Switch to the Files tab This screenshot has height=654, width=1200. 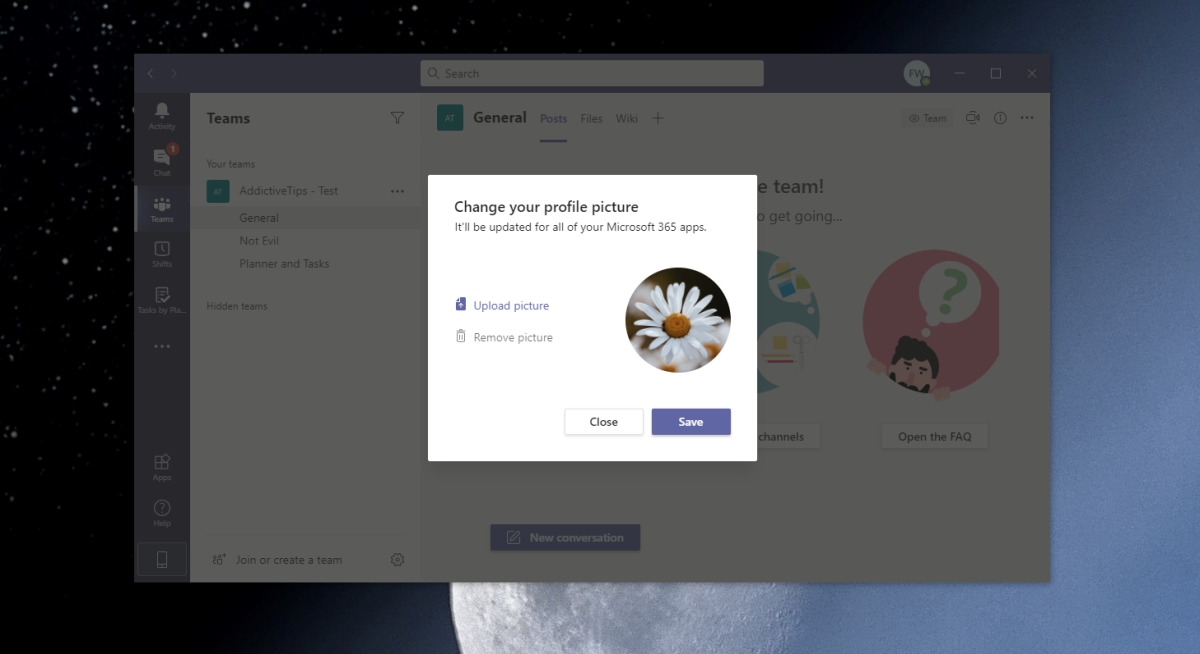tap(592, 118)
